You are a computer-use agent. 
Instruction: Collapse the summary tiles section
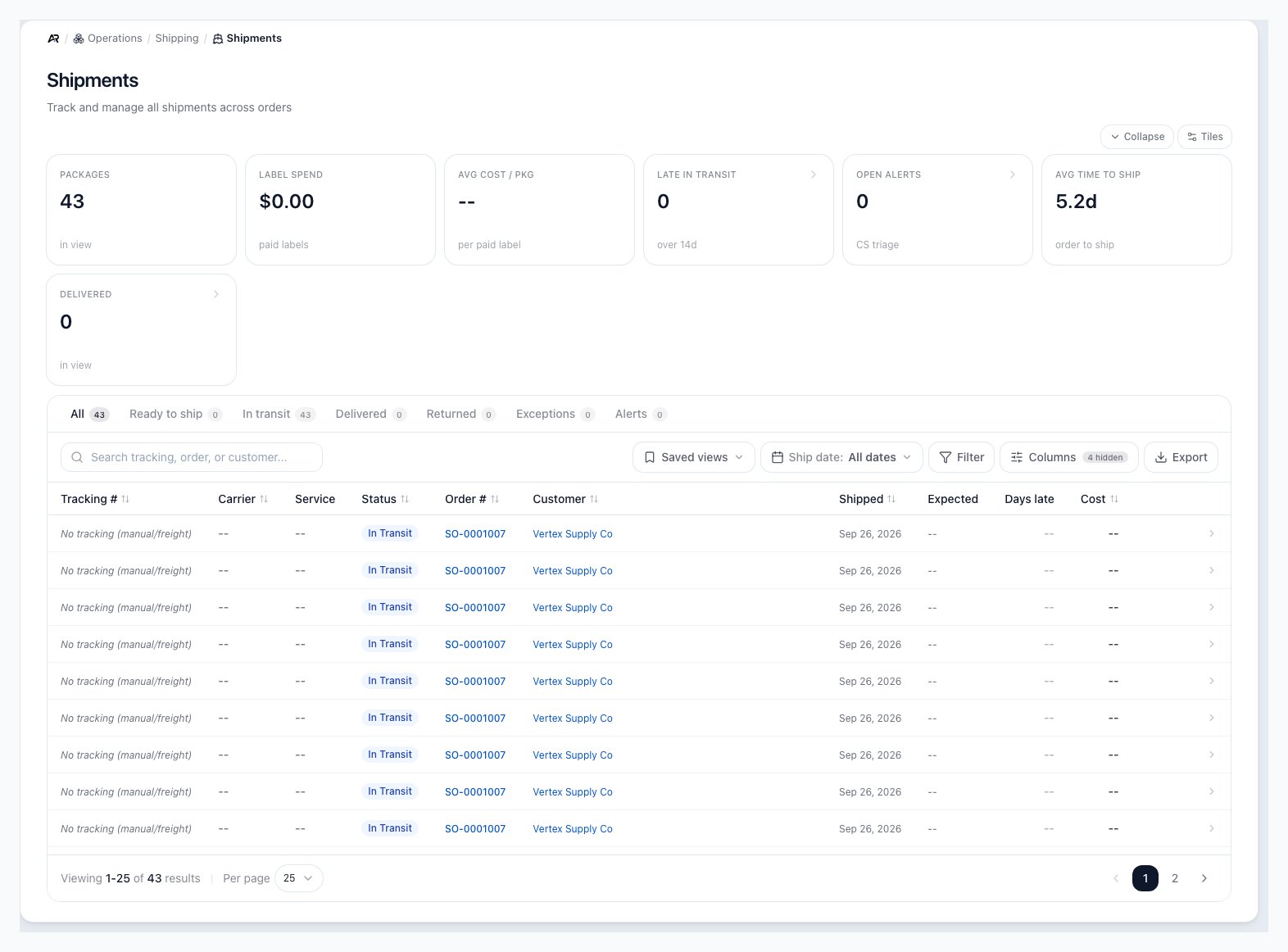pos(1137,137)
